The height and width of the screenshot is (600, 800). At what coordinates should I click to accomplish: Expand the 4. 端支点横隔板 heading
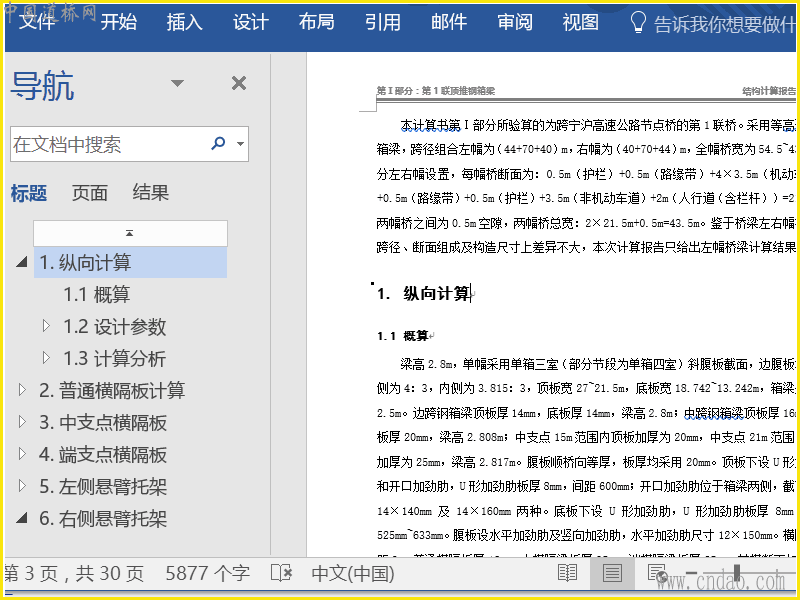pyautogui.click(x=22, y=454)
